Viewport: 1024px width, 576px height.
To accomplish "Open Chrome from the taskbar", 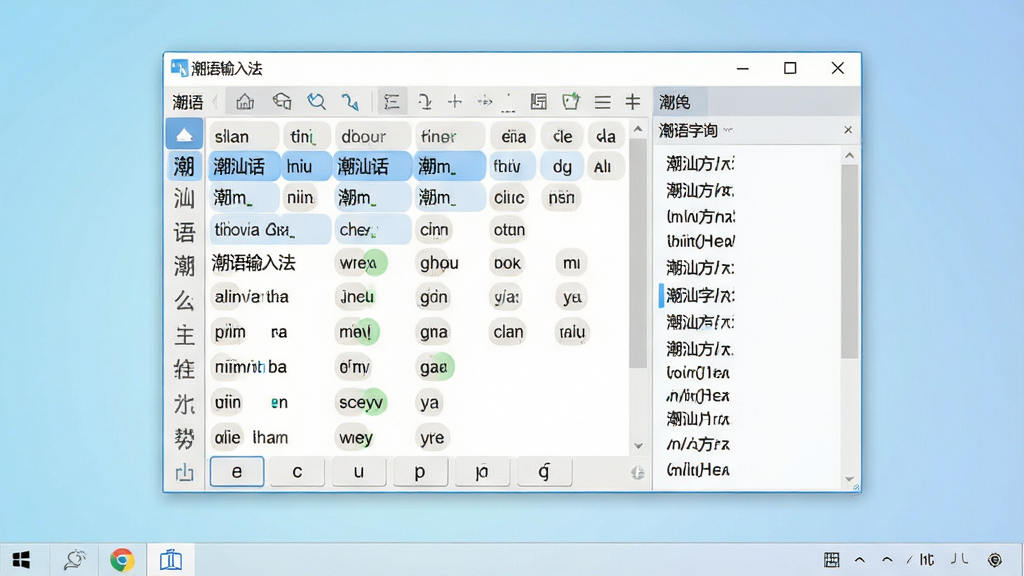I will 122,560.
